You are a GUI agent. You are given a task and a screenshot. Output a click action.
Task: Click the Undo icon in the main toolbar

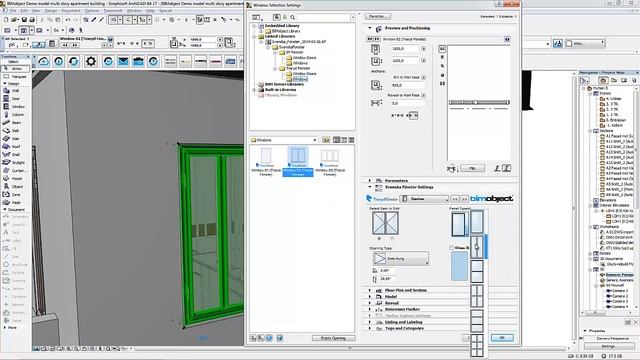coord(68,20)
